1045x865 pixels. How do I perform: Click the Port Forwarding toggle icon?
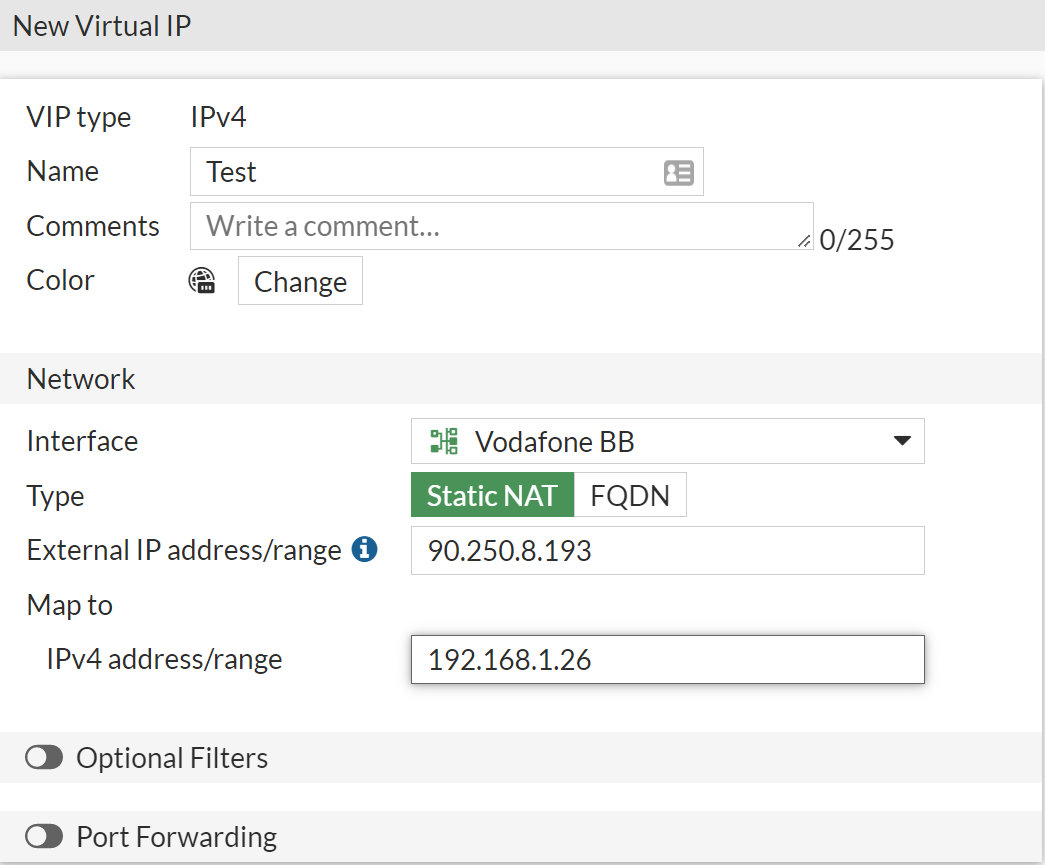44,836
